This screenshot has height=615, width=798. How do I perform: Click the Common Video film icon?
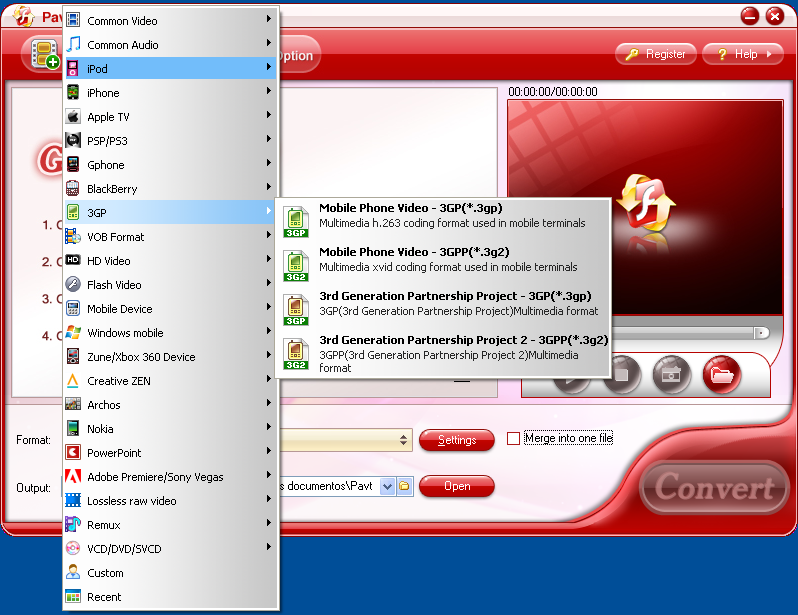point(73,20)
